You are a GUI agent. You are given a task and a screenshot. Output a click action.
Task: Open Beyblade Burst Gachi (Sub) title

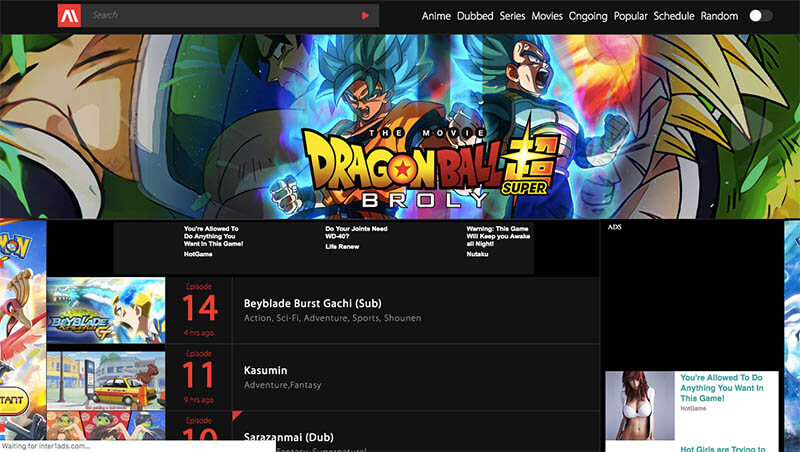(x=313, y=303)
